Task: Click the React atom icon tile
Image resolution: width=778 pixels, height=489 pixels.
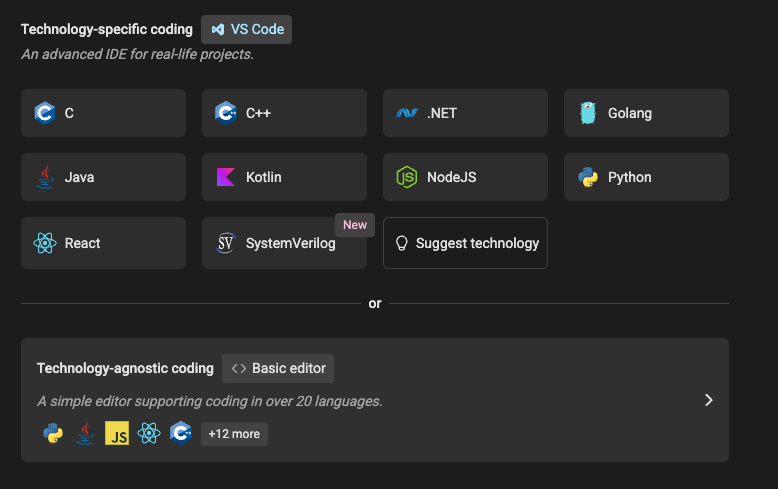Action: (44, 243)
